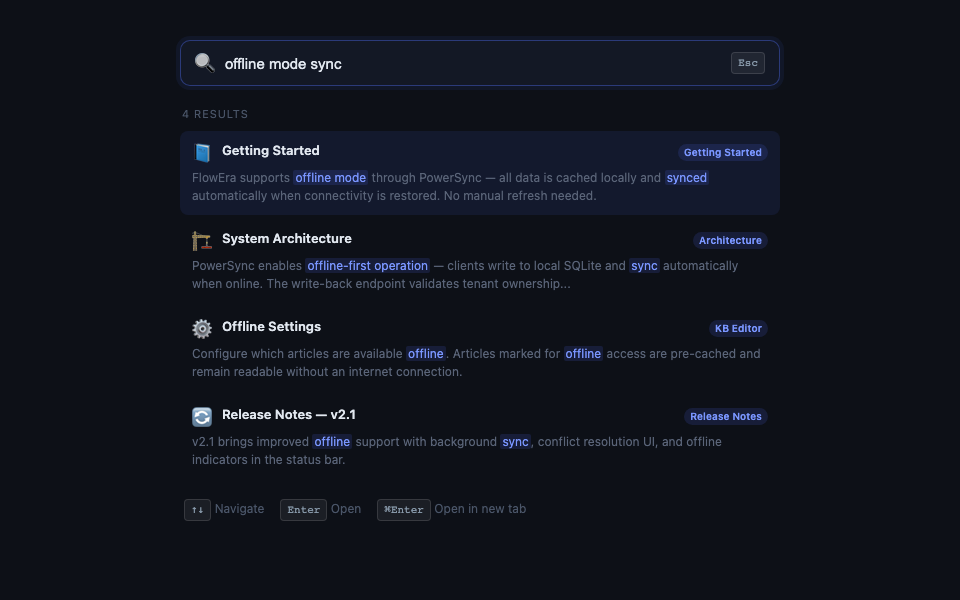Screen dimensions: 960x600
Task: Click the highlighted "synced" keyword
Action: (x=686, y=178)
